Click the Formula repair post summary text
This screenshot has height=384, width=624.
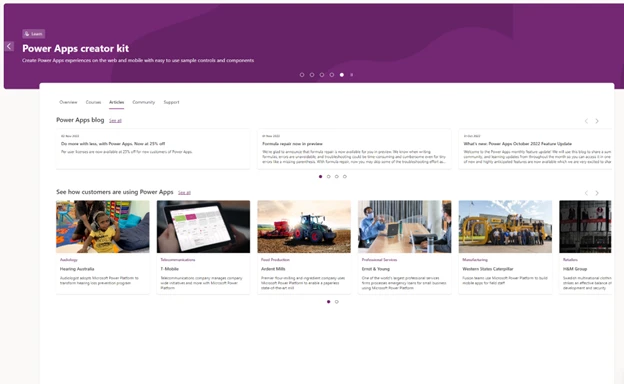pos(354,157)
